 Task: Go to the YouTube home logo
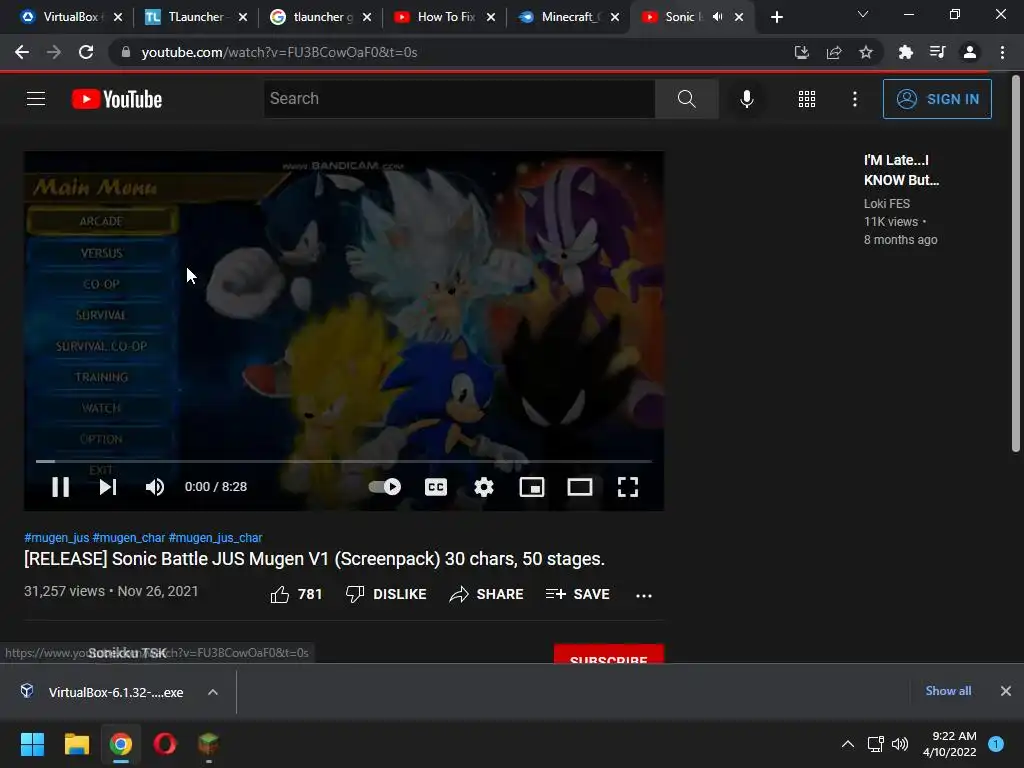tap(117, 99)
